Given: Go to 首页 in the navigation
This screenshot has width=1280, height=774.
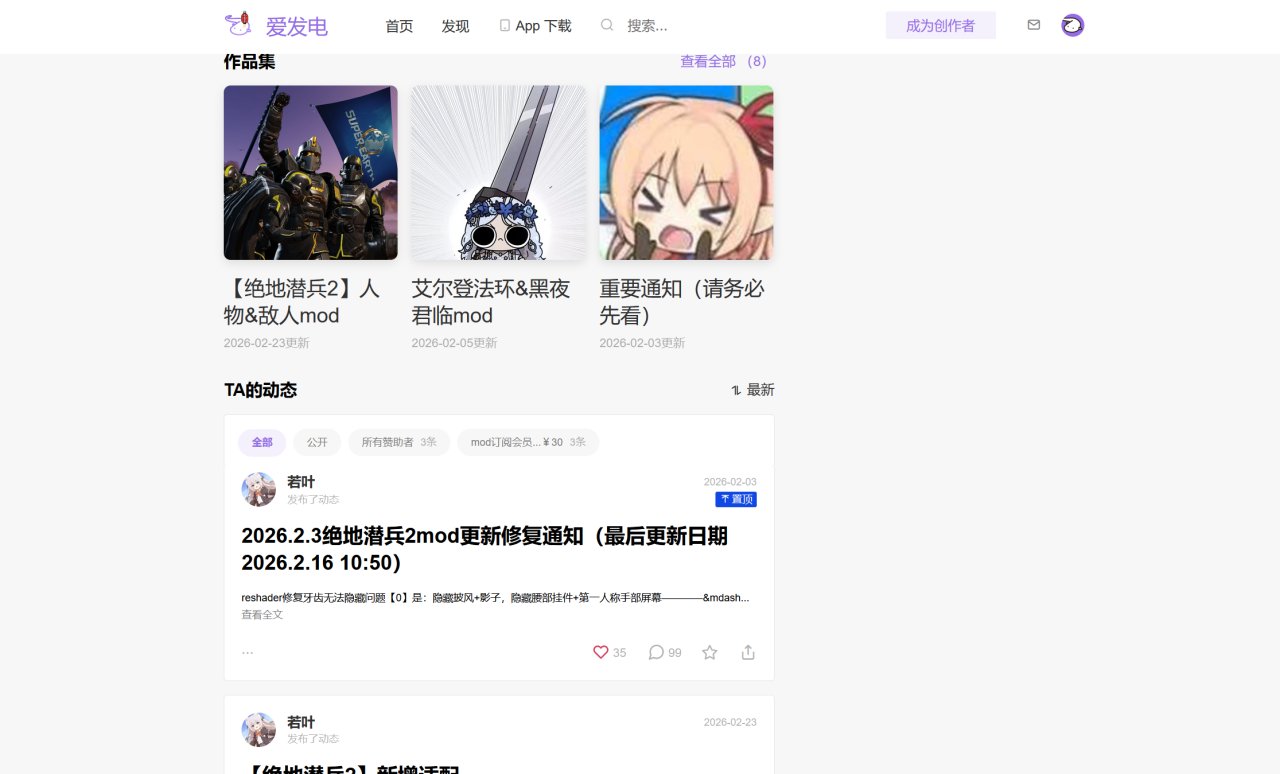Looking at the screenshot, I should click(x=399, y=26).
